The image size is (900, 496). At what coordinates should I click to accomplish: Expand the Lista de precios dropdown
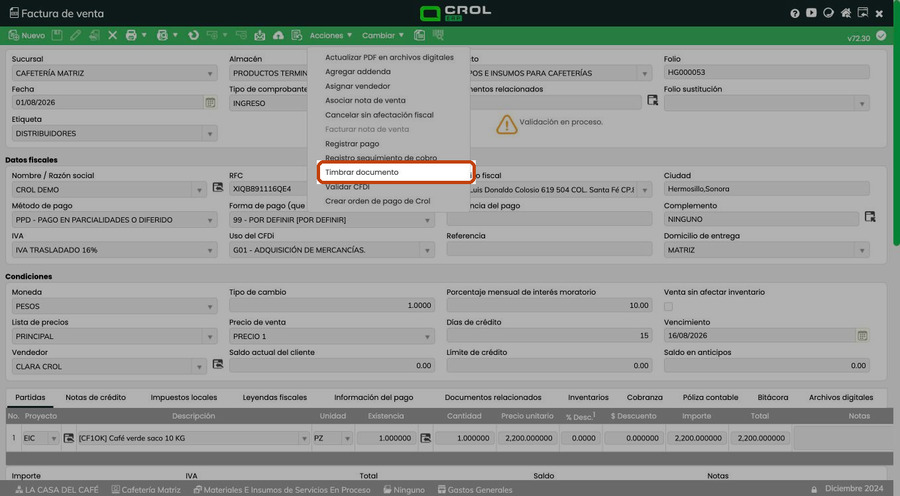pyautogui.click(x=210, y=336)
